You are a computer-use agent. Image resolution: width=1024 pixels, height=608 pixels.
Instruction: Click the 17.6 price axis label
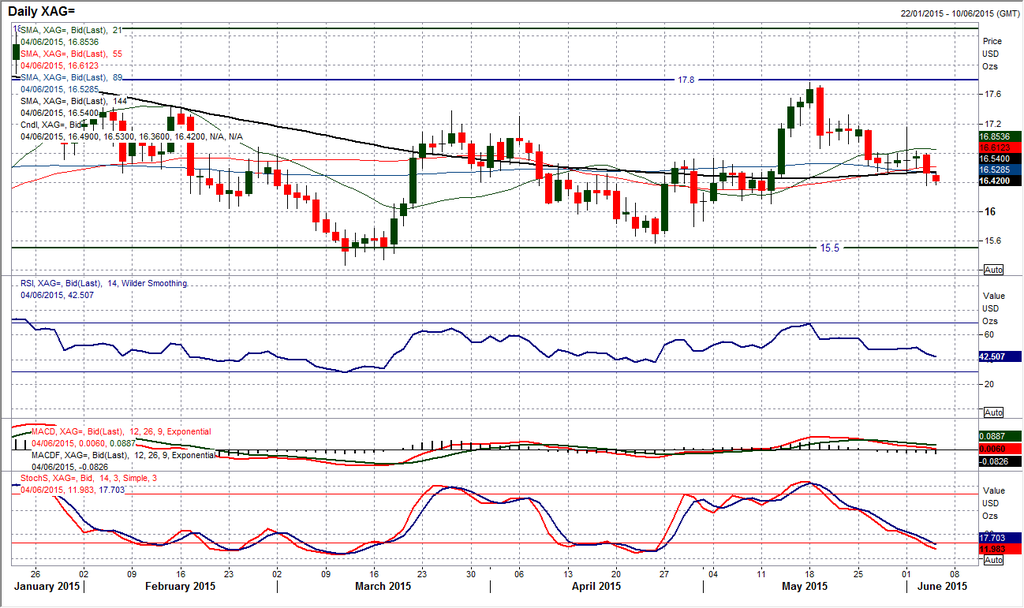[993, 94]
